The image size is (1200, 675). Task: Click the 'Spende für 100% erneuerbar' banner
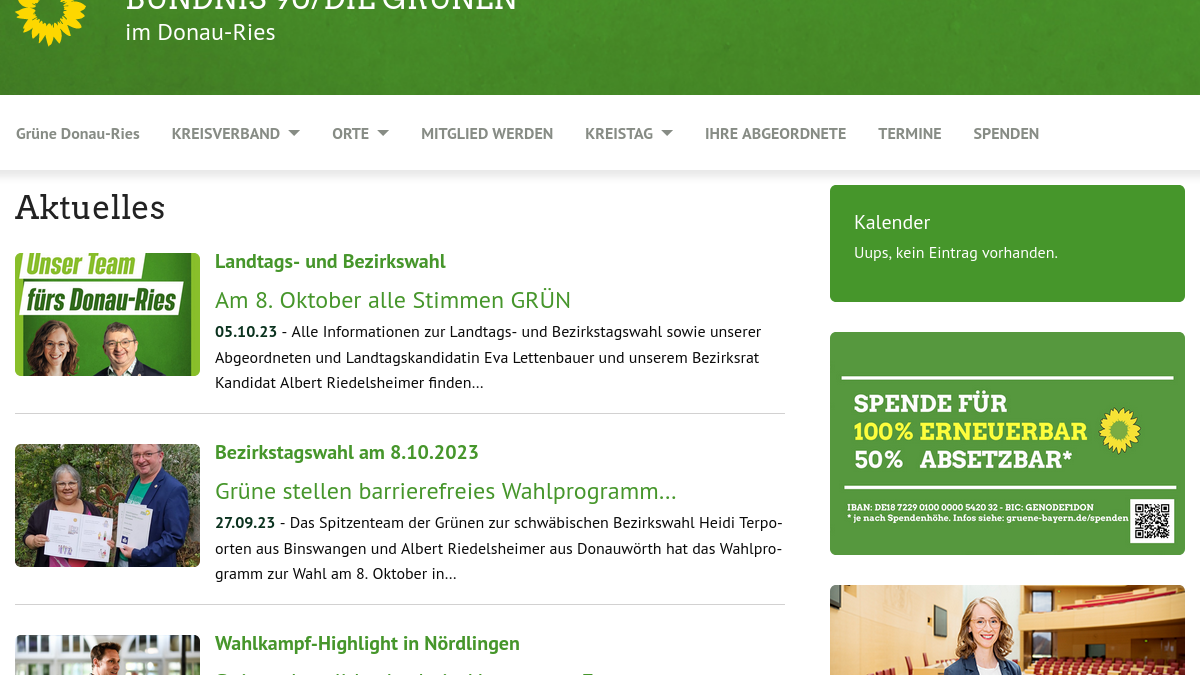pos(1007,443)
